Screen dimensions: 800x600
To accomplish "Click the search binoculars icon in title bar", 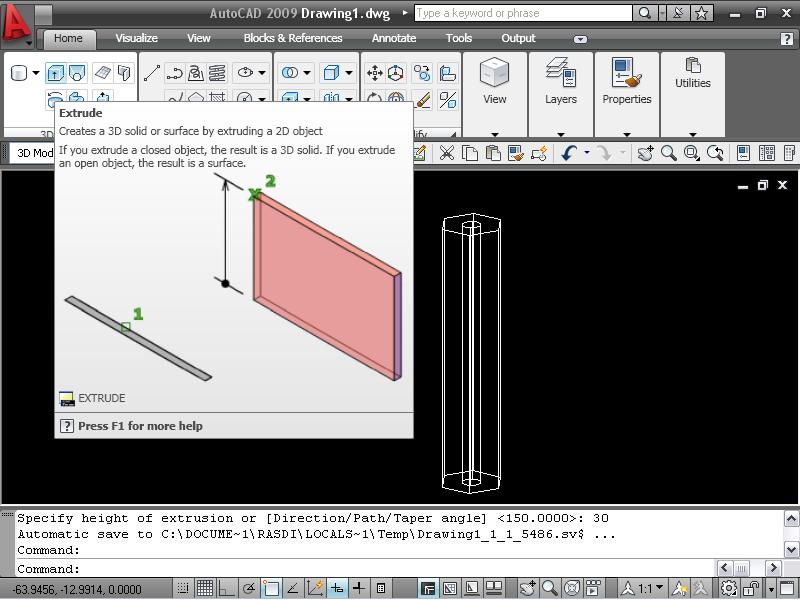I will click(x=645, y=13).
